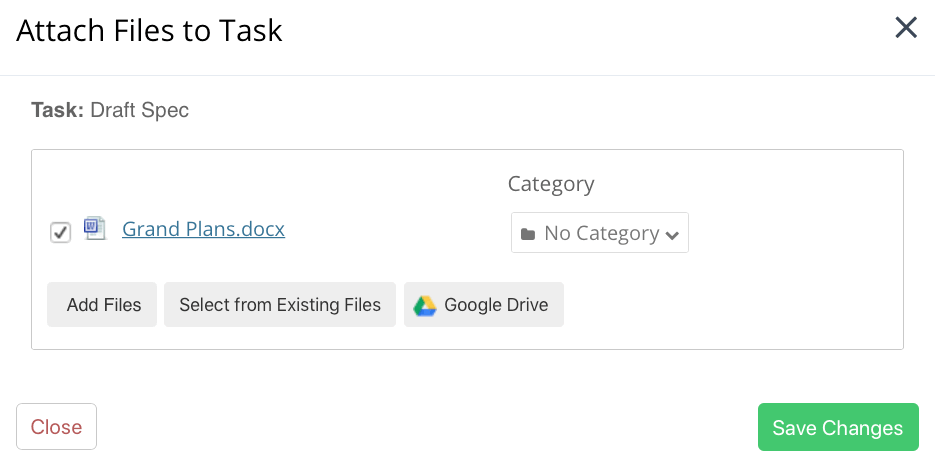Click the Category column label
Image resolution: width=935 pixels, height=465 pixels.
[x=551, y=184]
